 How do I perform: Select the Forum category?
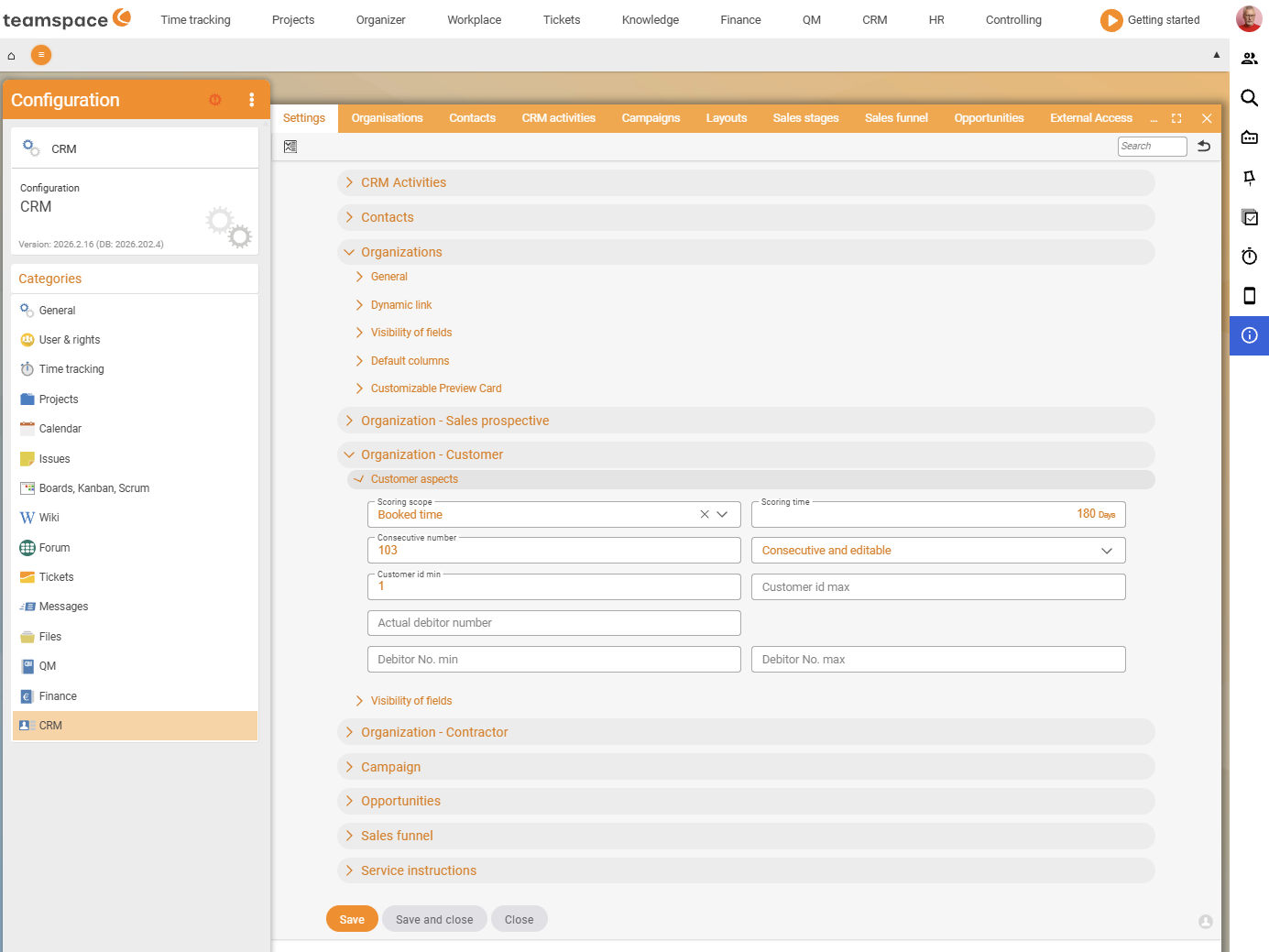coord(135,548)
